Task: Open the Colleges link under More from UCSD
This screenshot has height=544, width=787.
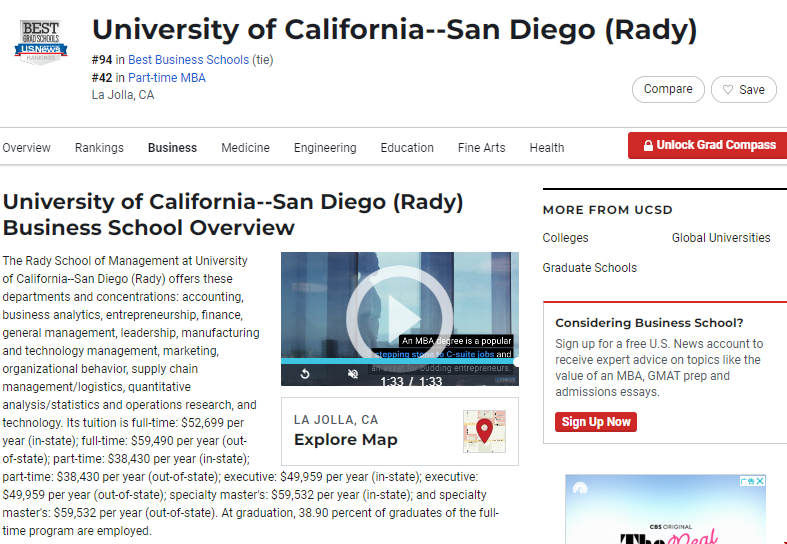Action: coord(565,238)
